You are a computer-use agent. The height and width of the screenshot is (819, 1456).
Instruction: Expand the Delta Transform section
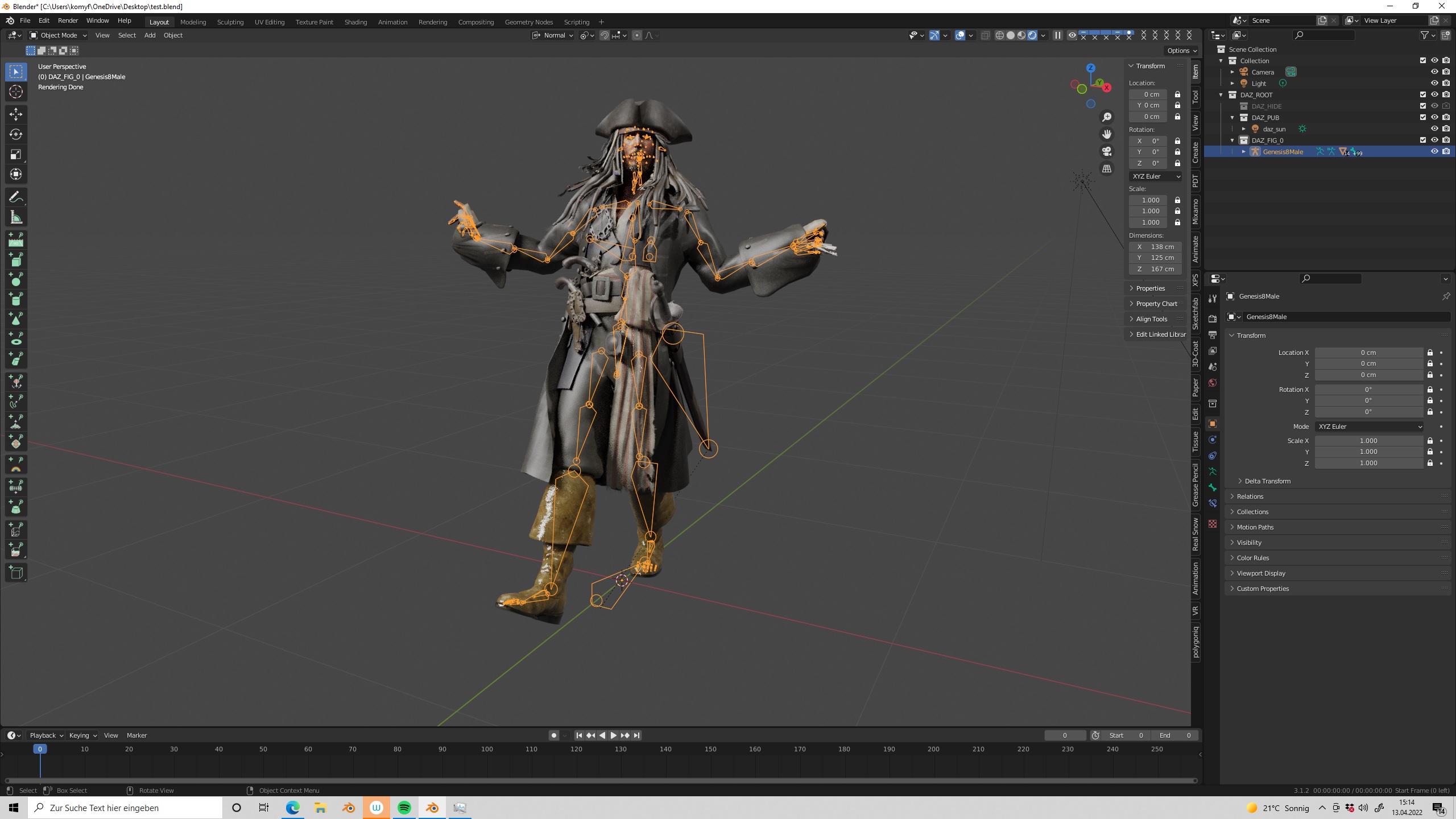click(1267, 481)
